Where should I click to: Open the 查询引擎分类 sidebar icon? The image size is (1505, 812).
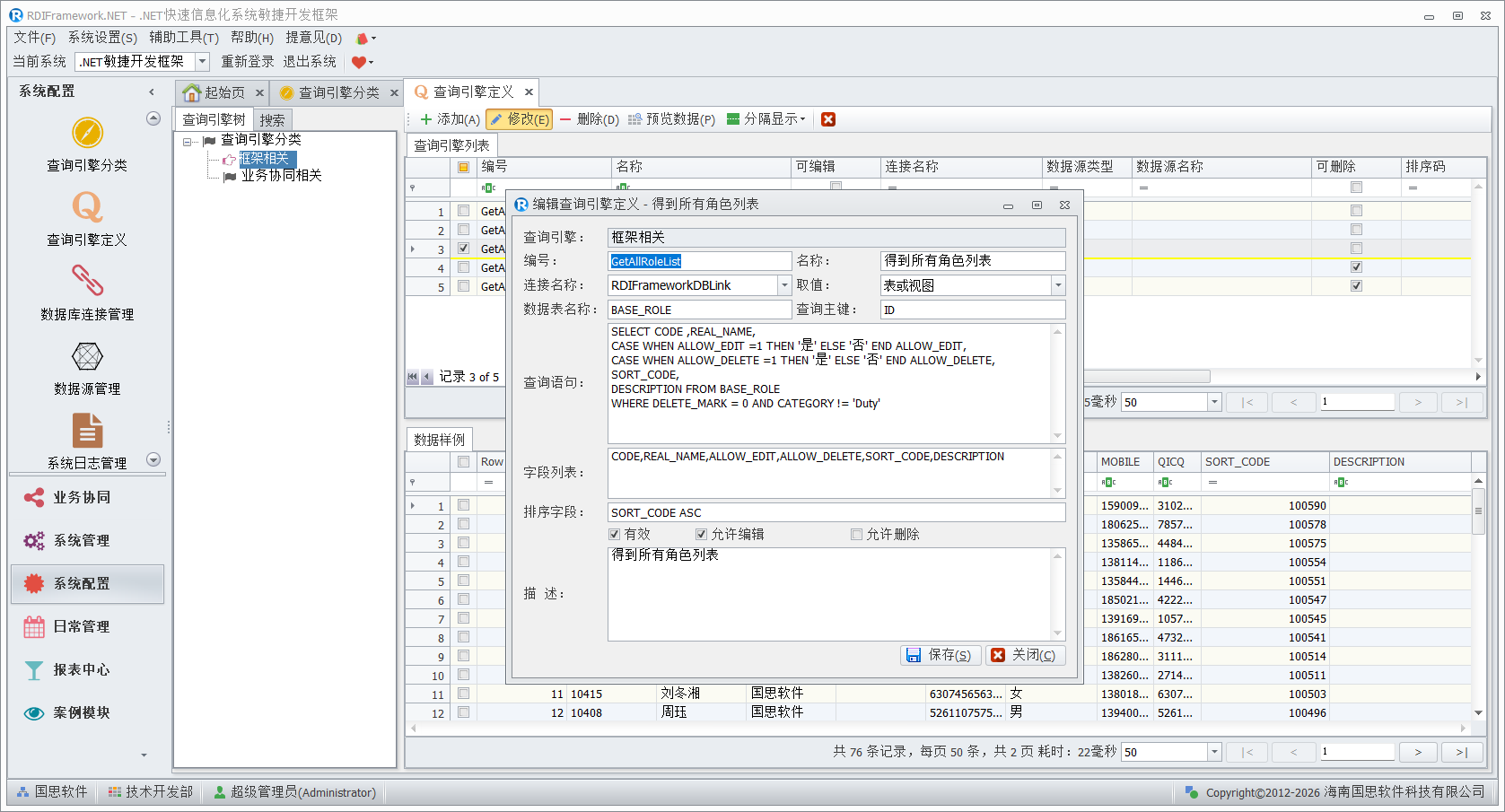(87, 134)
